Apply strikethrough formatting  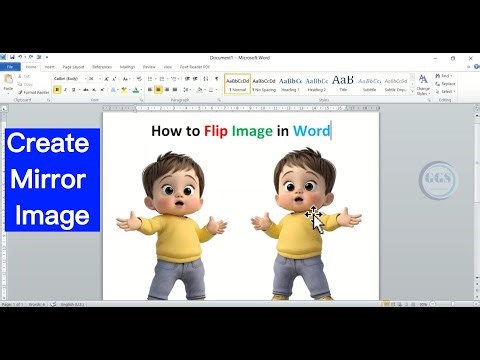(x=86, y=90)
